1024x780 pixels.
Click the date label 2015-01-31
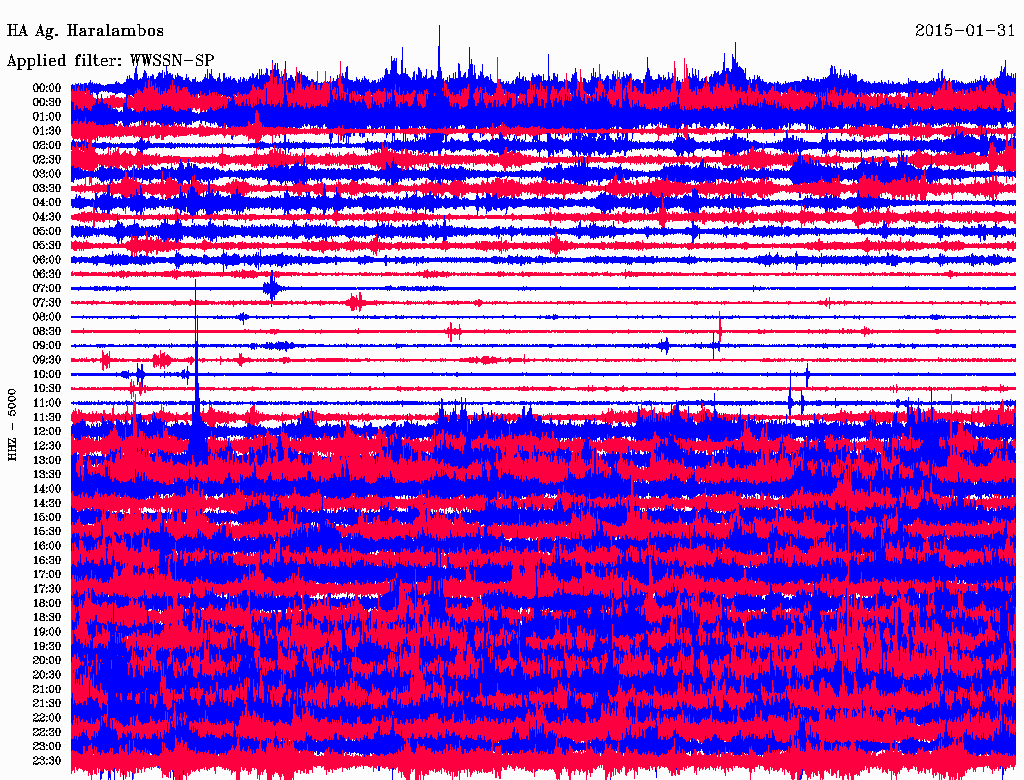(x=964, y=31)
